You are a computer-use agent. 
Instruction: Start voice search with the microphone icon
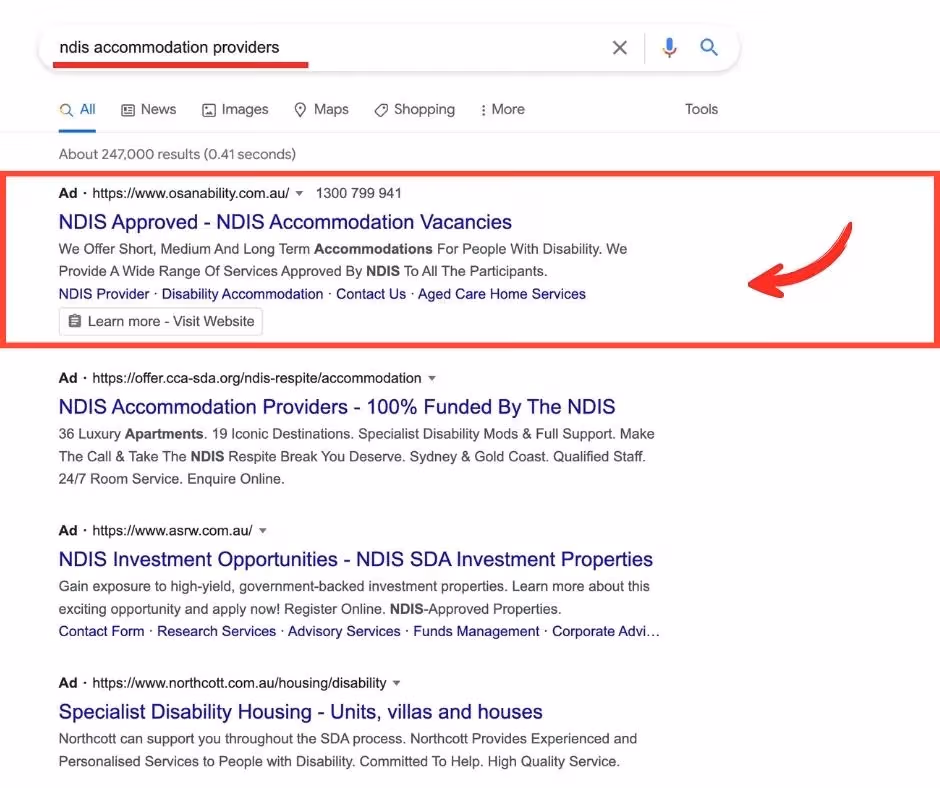[669, 47]
